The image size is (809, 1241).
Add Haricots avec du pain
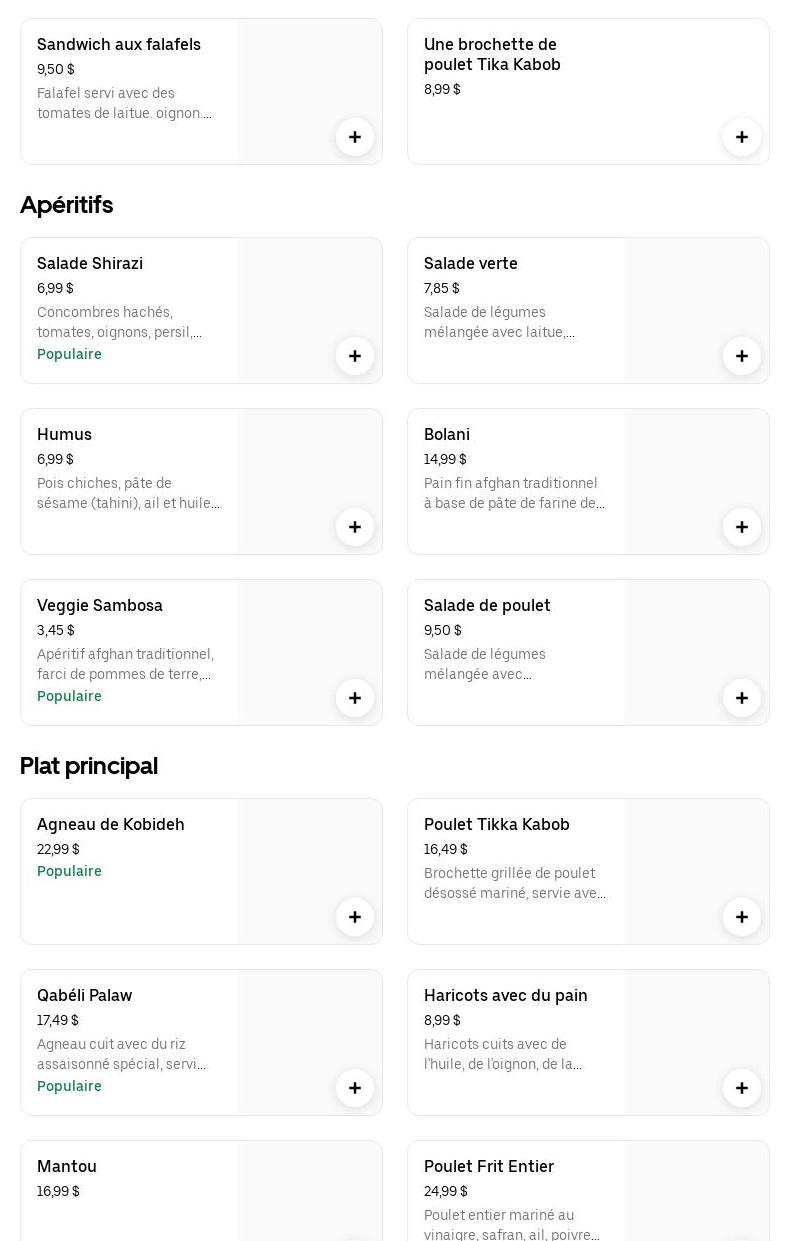[x=742, y=1088]
